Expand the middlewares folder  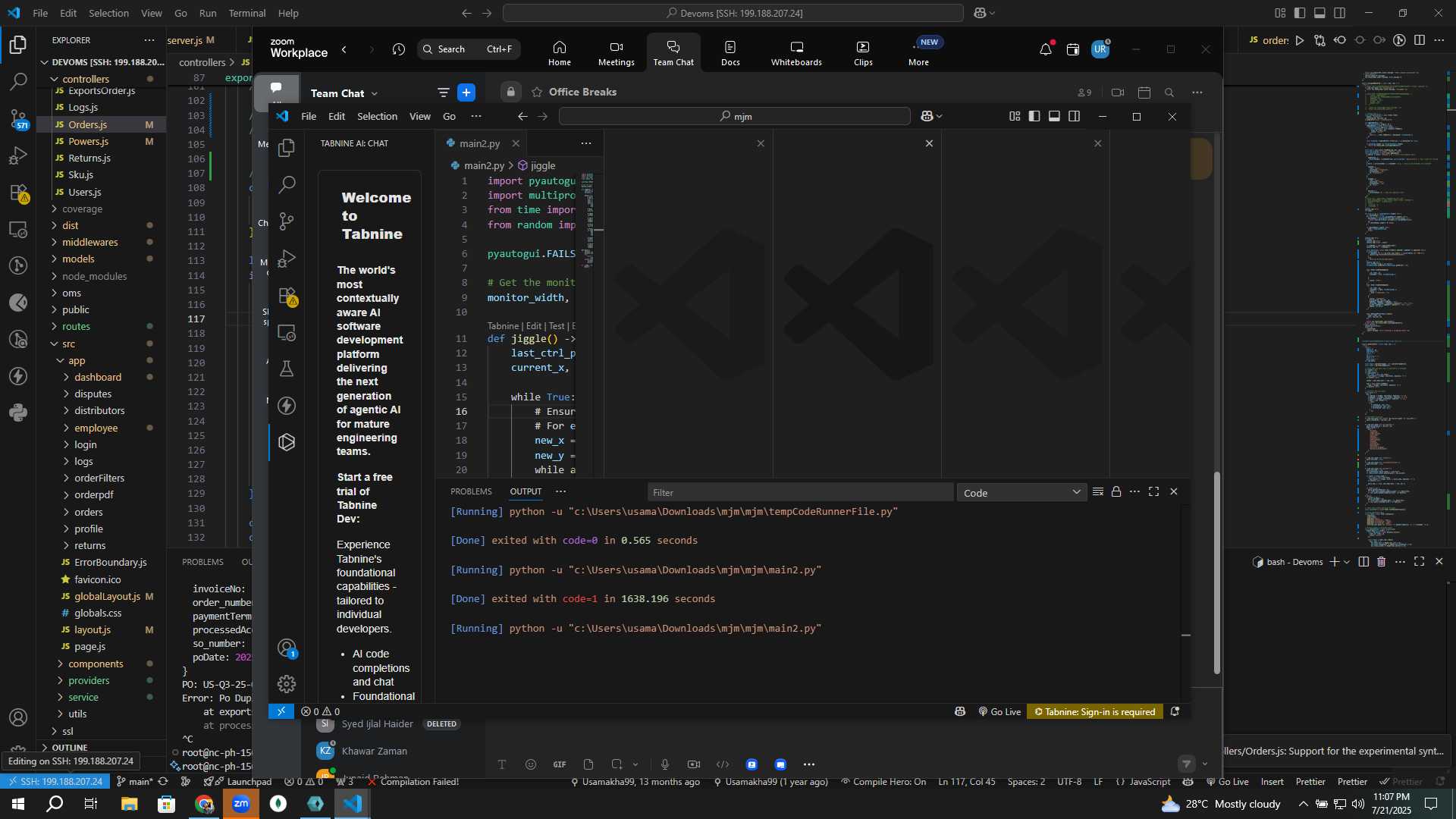click(x=89, y=243)
